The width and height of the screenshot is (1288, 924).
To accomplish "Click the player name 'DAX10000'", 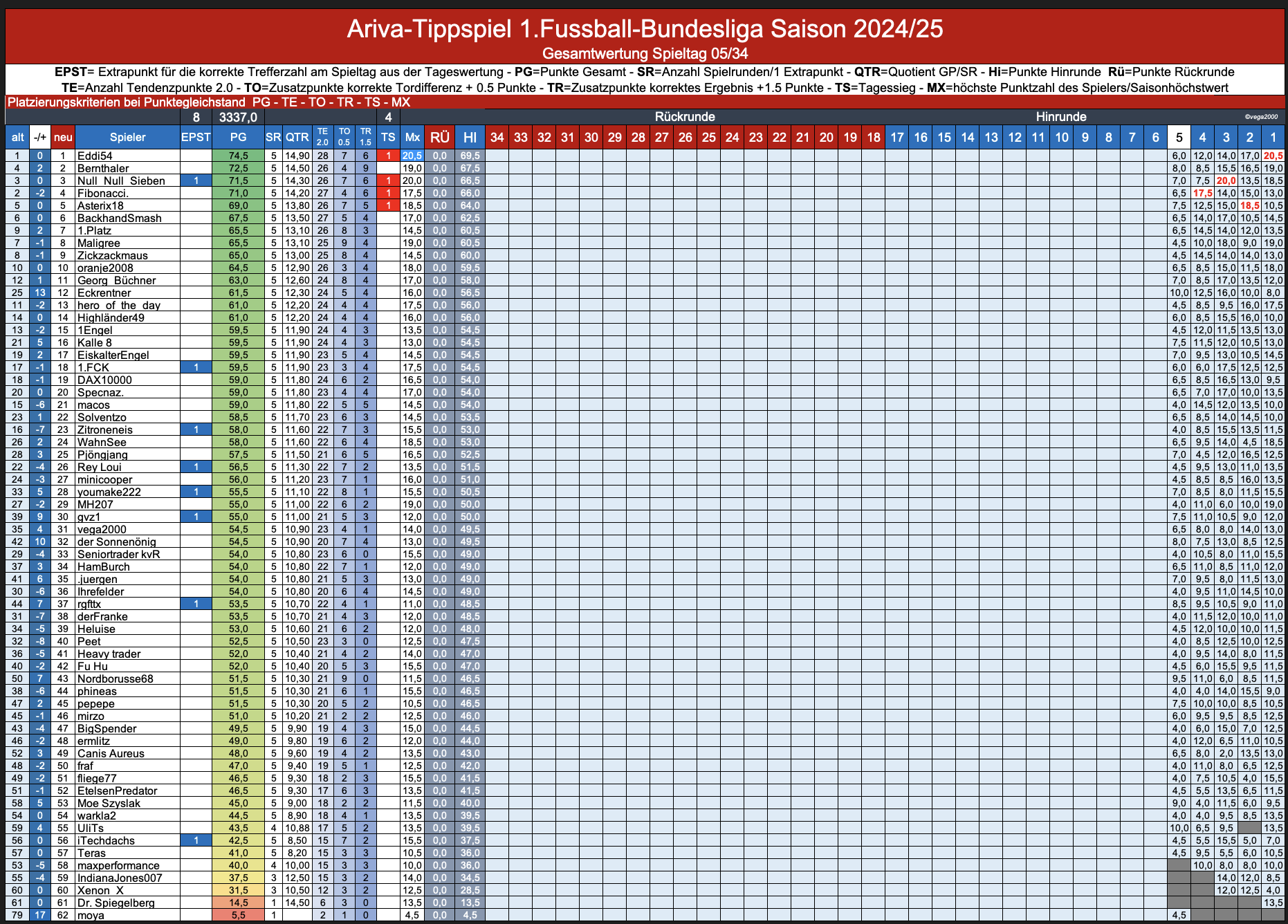I will pos(104,380).
